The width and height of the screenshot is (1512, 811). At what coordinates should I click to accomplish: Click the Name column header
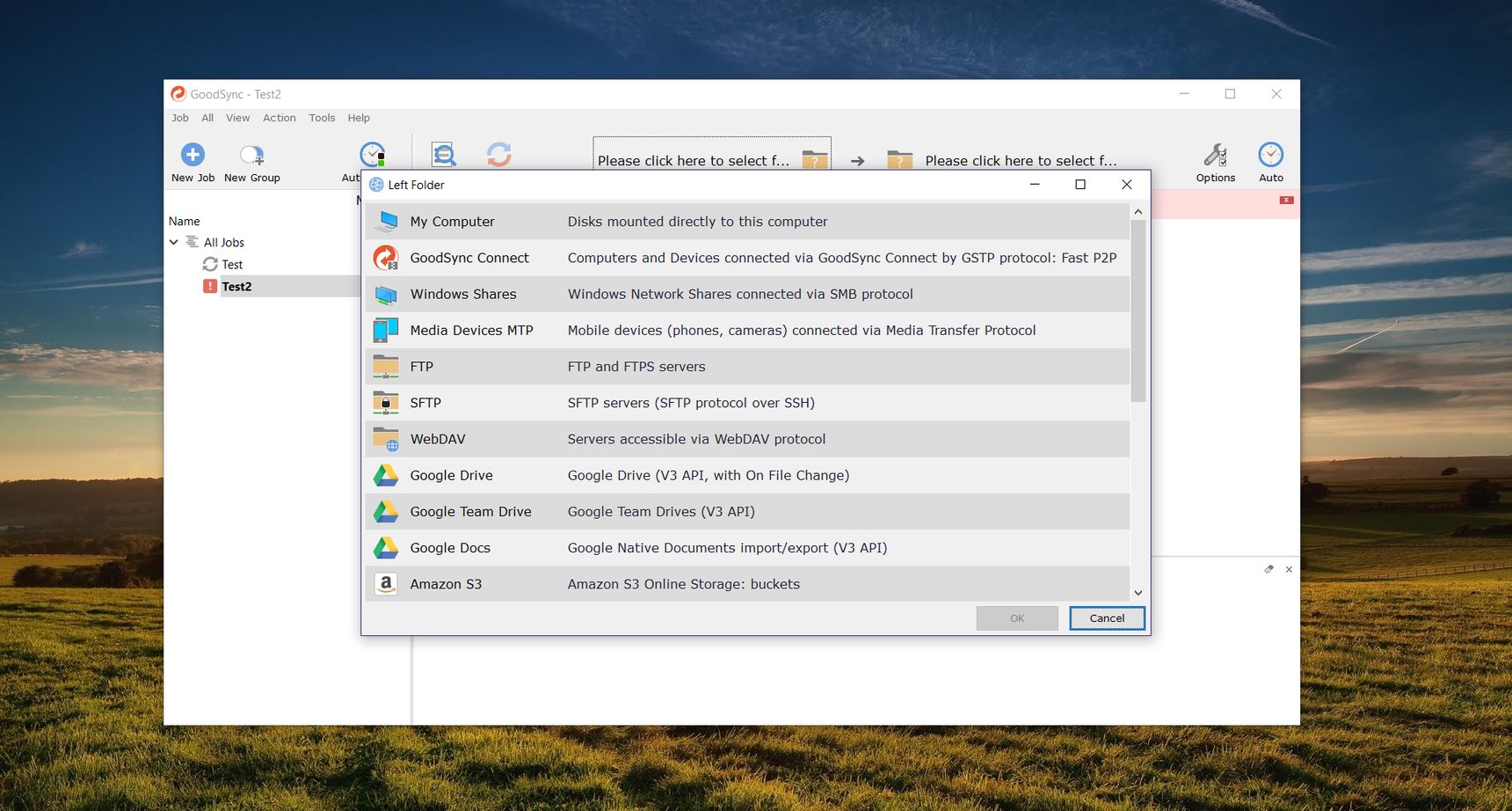[x=185, y=221]
